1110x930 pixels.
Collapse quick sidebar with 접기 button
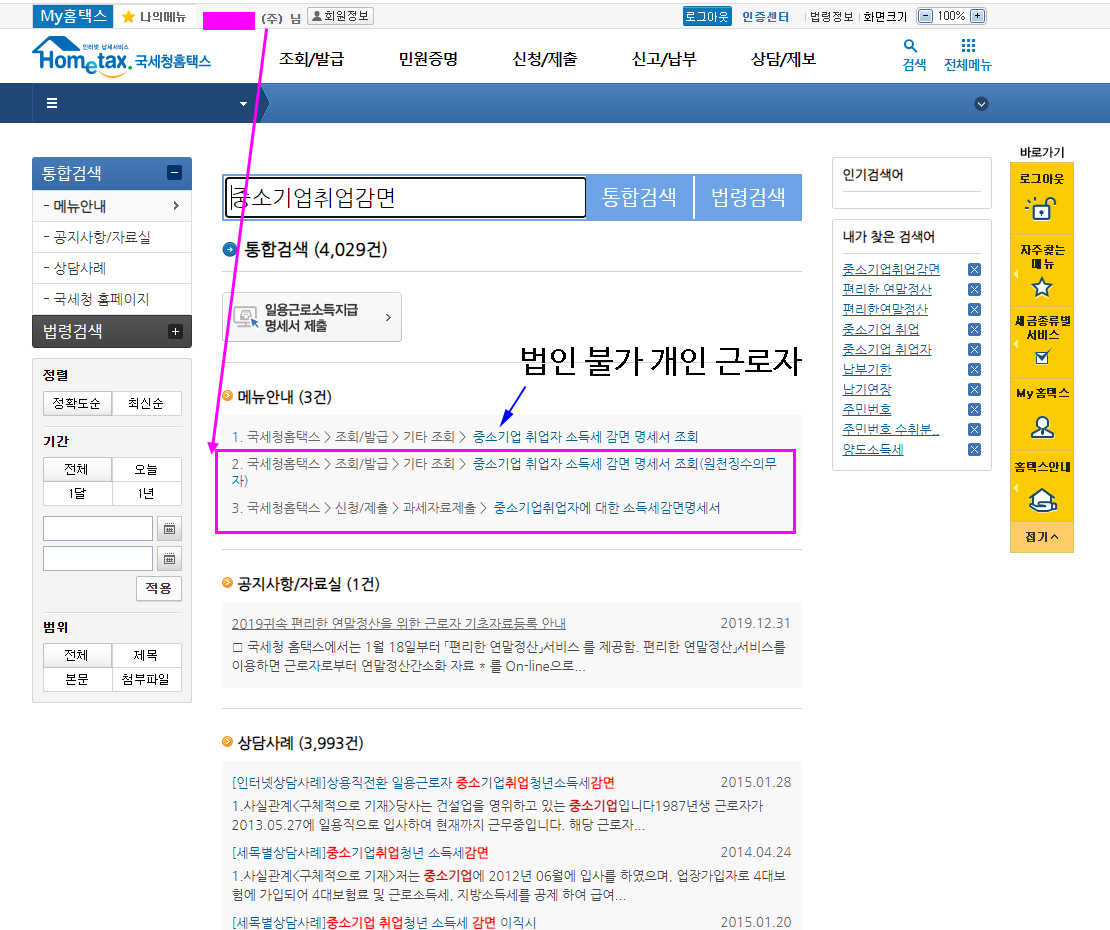1041,537
